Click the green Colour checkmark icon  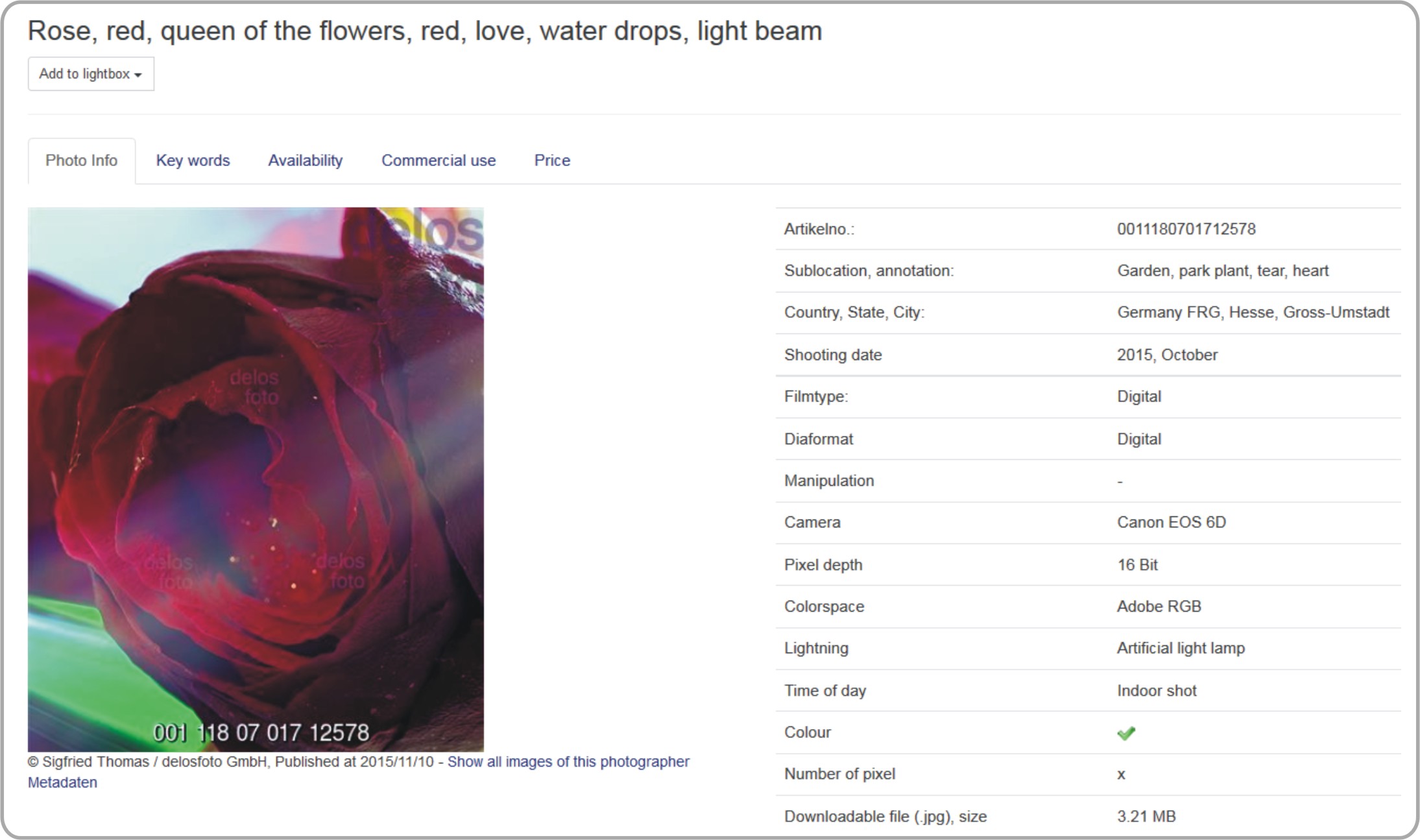pyautogui.click(x=1126, y=733)
